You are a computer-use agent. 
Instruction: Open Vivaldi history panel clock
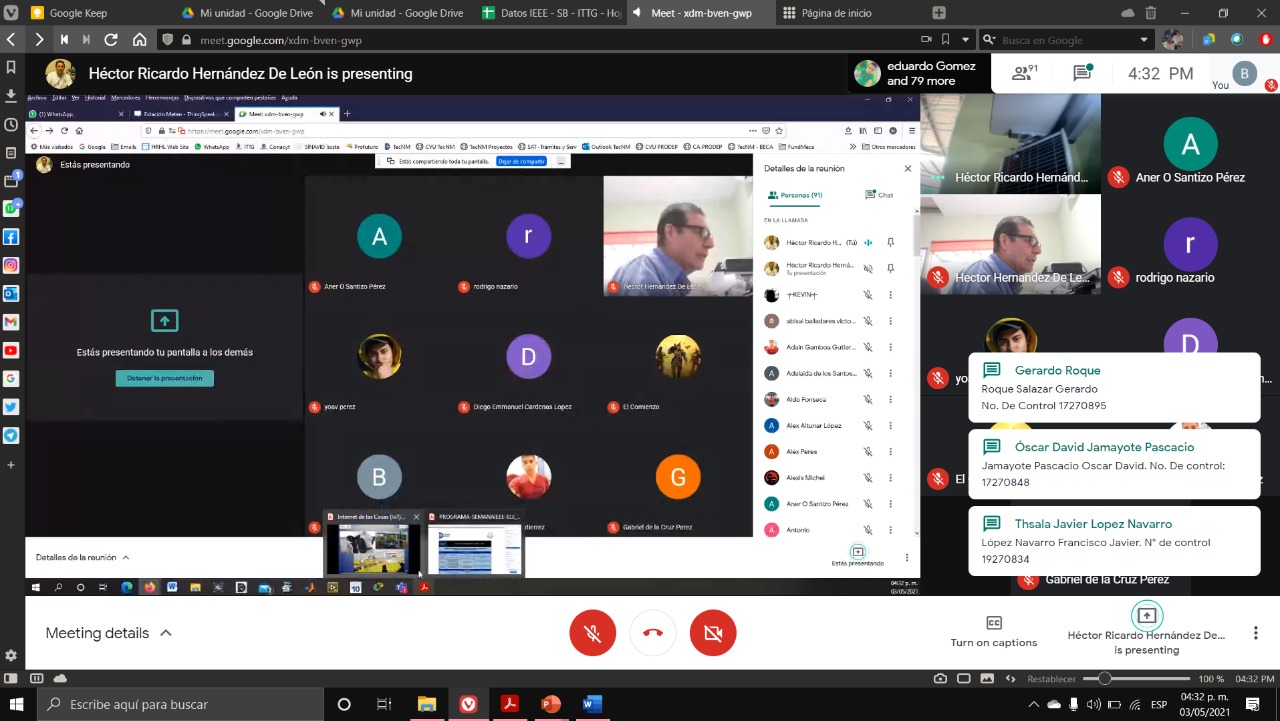point(11,124)
